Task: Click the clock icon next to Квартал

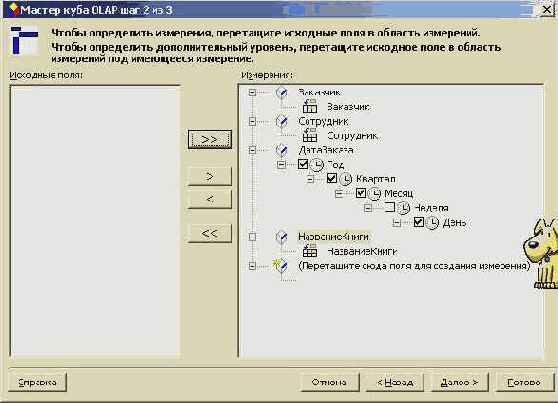Action: [345, 179]
